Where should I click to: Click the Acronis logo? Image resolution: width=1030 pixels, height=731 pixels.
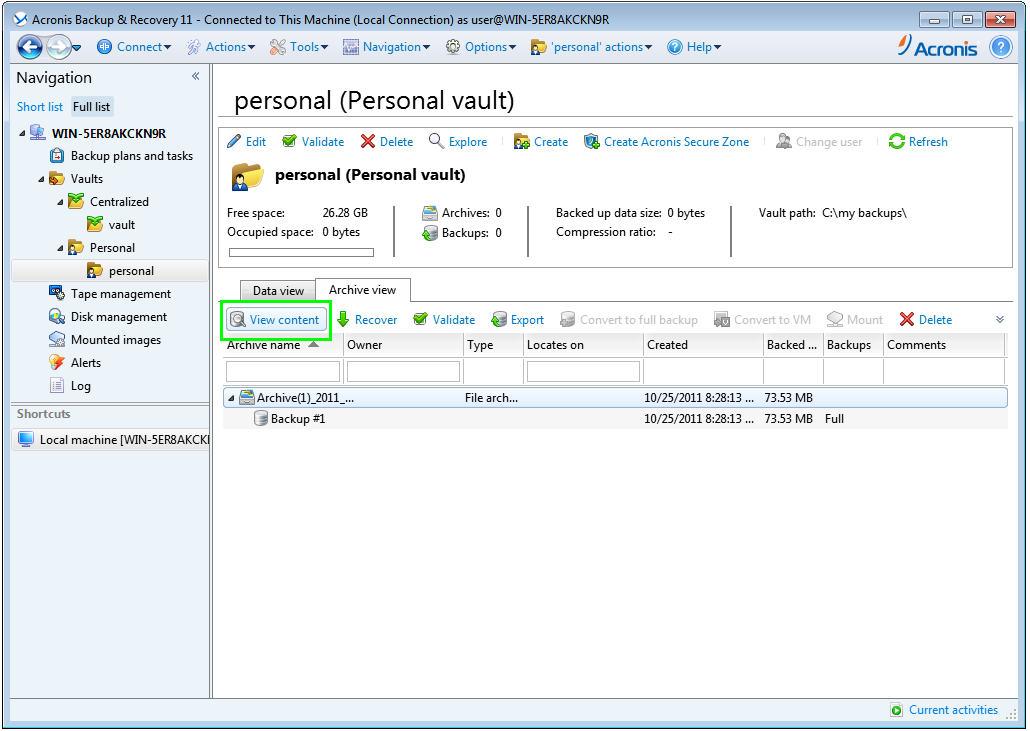[x=937, y=47]
